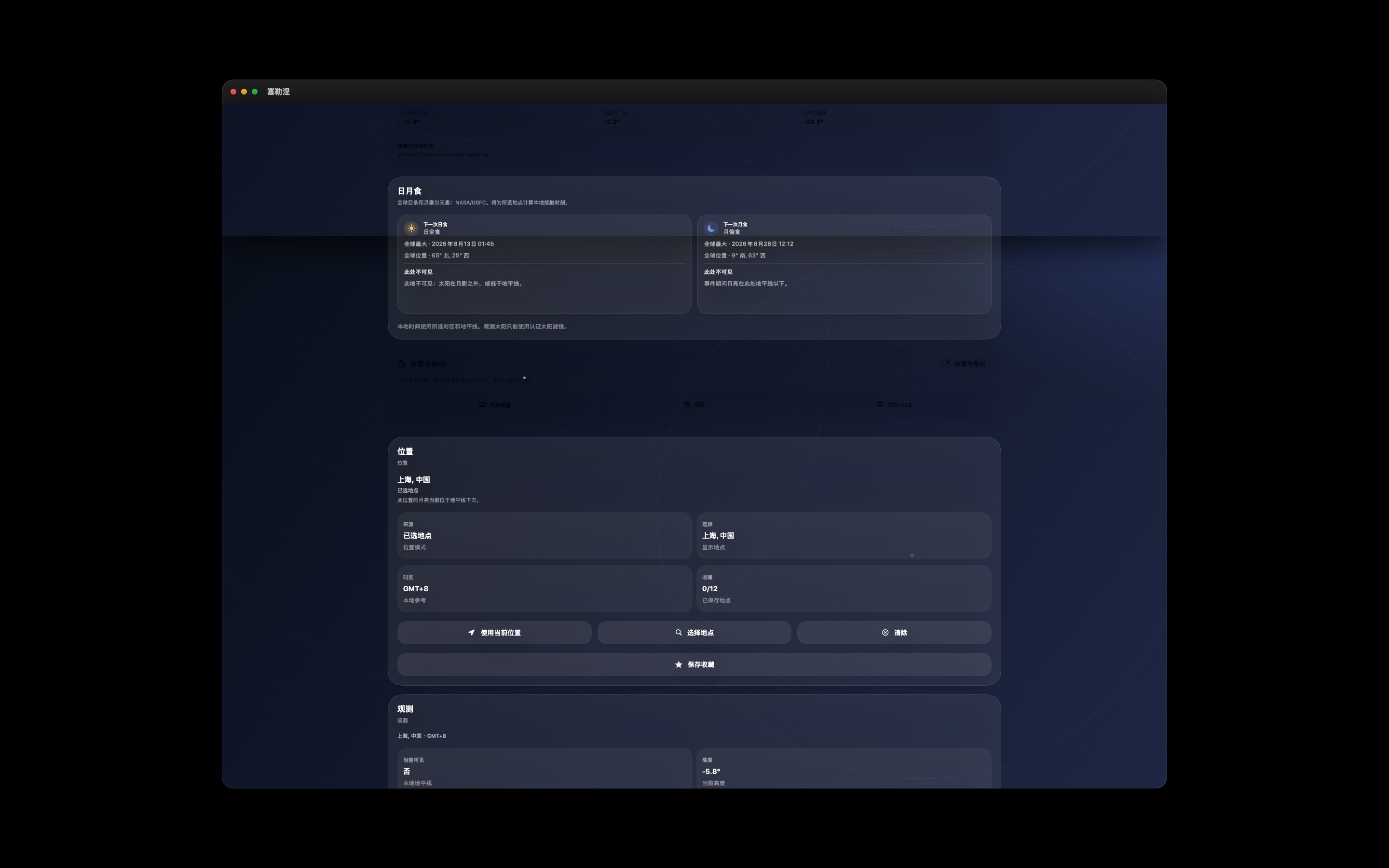Click the sun icon of next solar eclipse

point(411,228)
